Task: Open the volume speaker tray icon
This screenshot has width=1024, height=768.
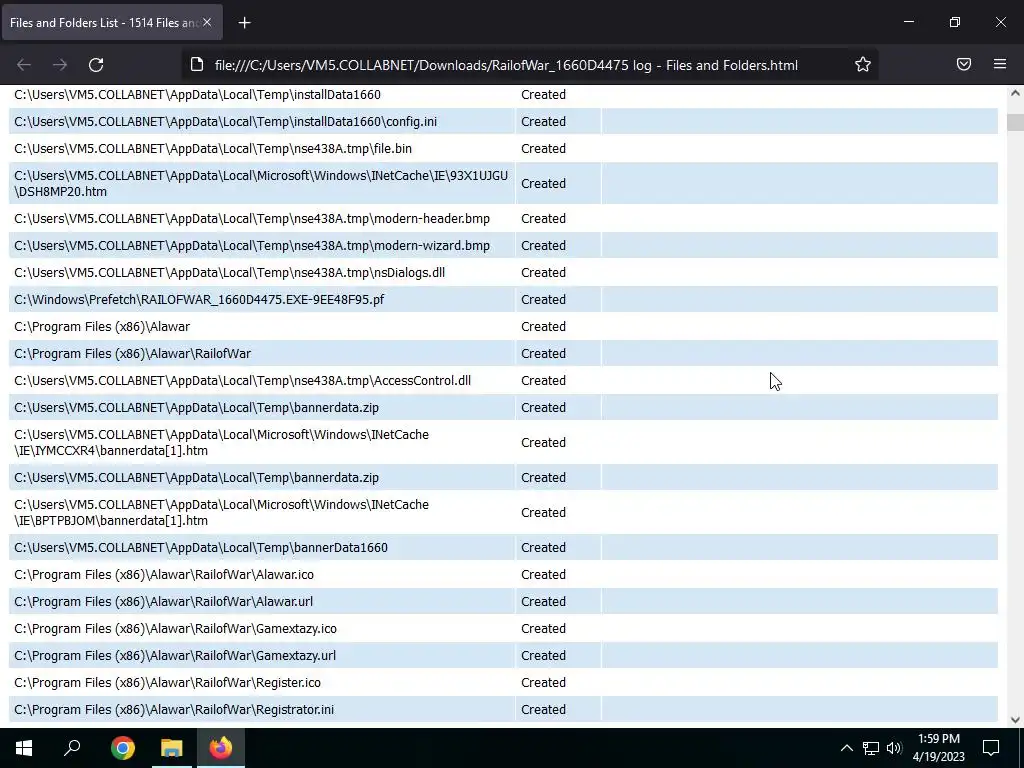Action: point(894,748)
